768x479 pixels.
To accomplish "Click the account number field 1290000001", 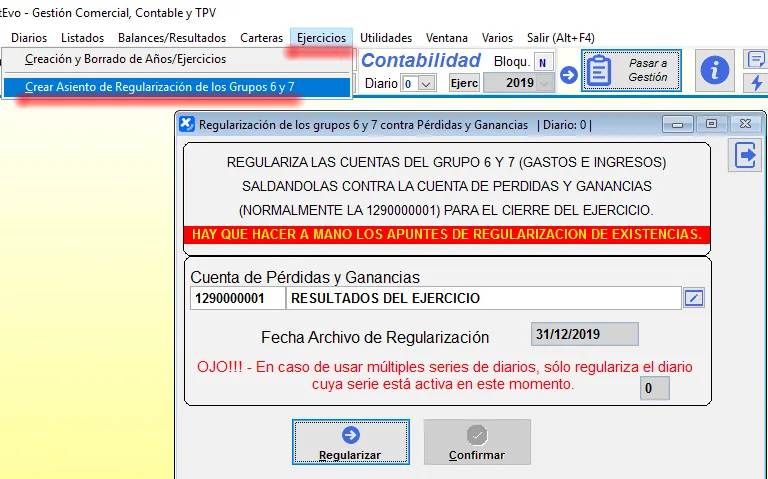I will (237, 298).
